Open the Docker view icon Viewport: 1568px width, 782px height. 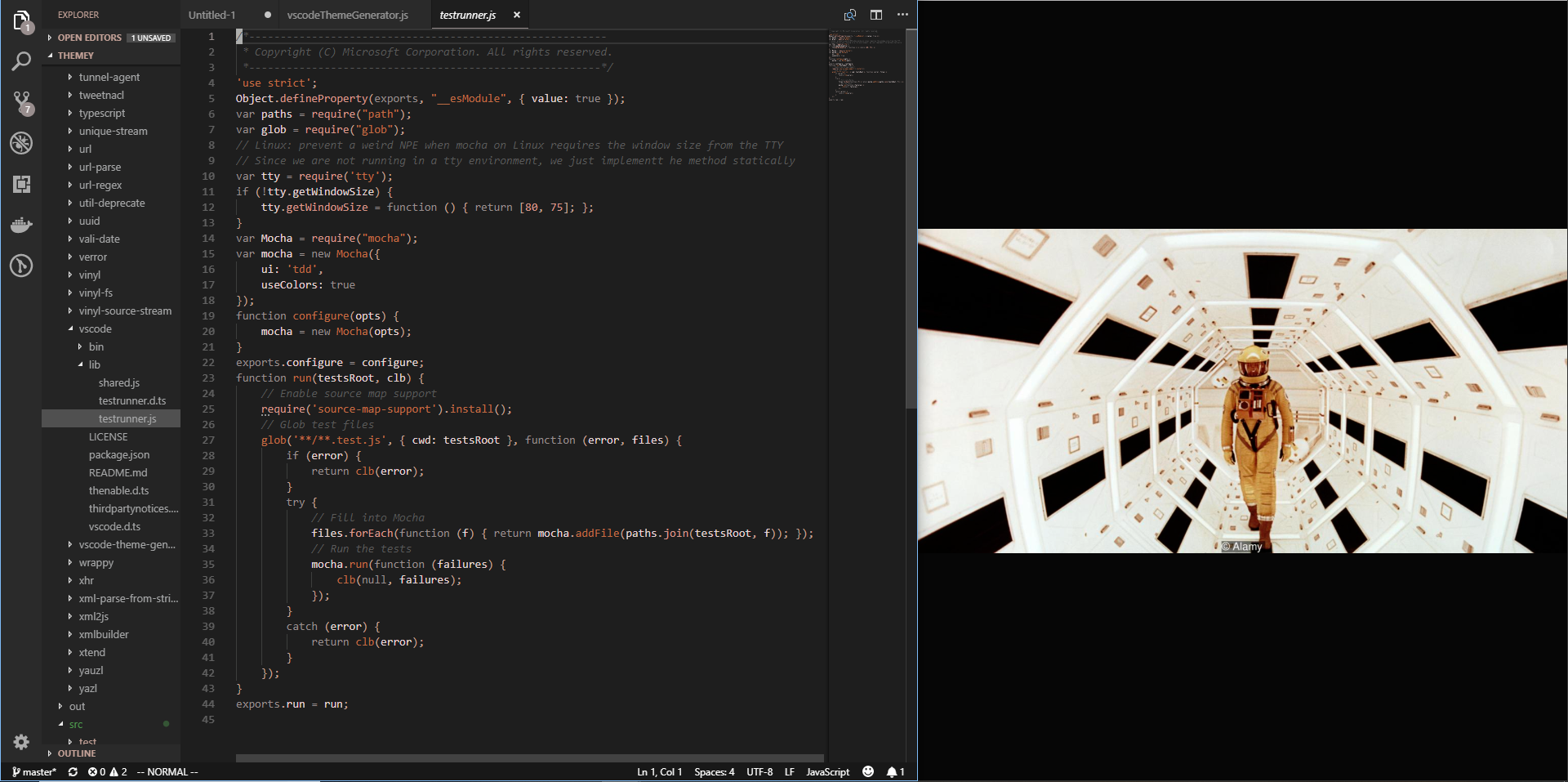coord(21,225)
